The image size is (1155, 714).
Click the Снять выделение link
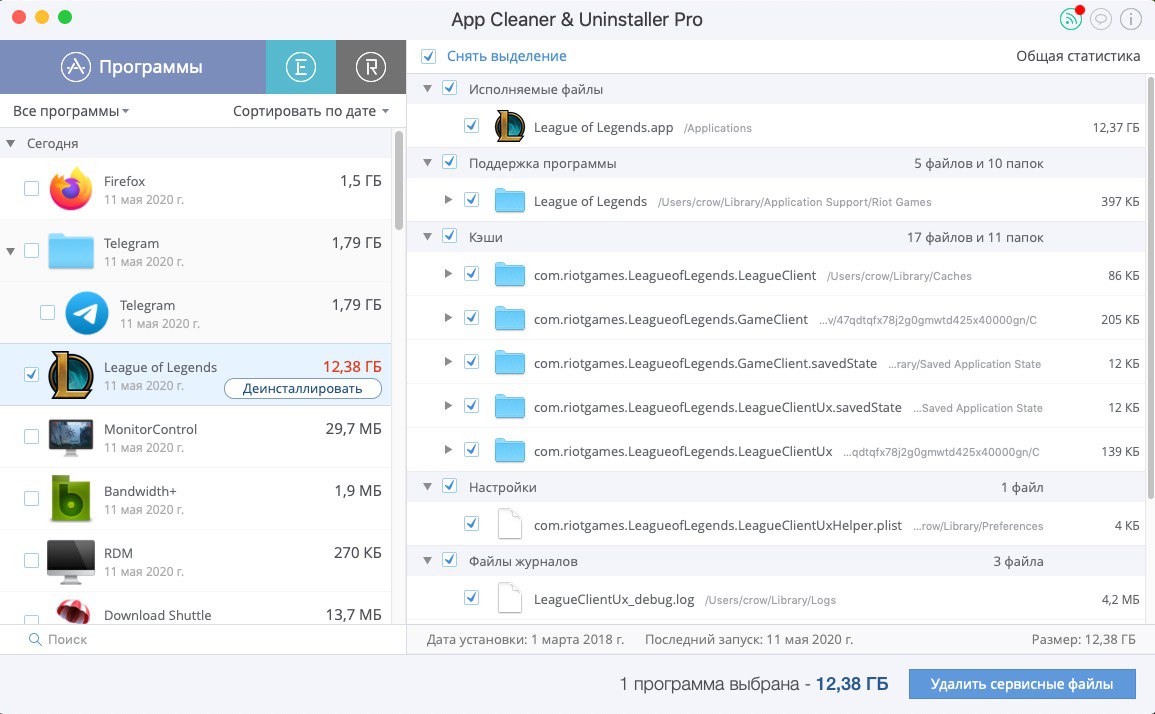tap(507, 56)
